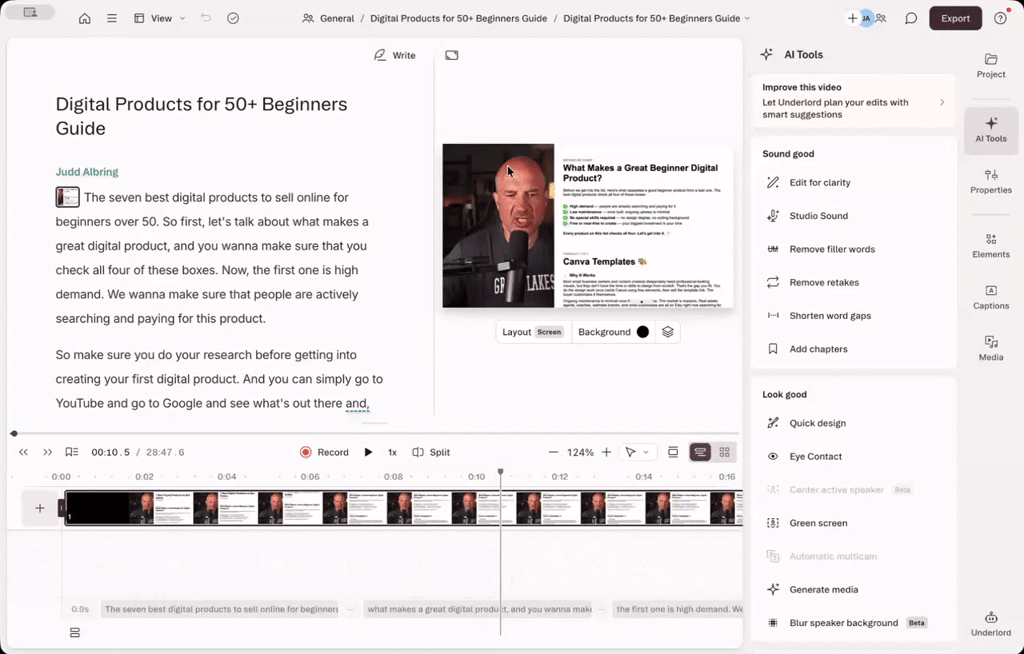Zoom out the timeline with minus
Screen dimensions: 1024x654
[x=553, y=452]
